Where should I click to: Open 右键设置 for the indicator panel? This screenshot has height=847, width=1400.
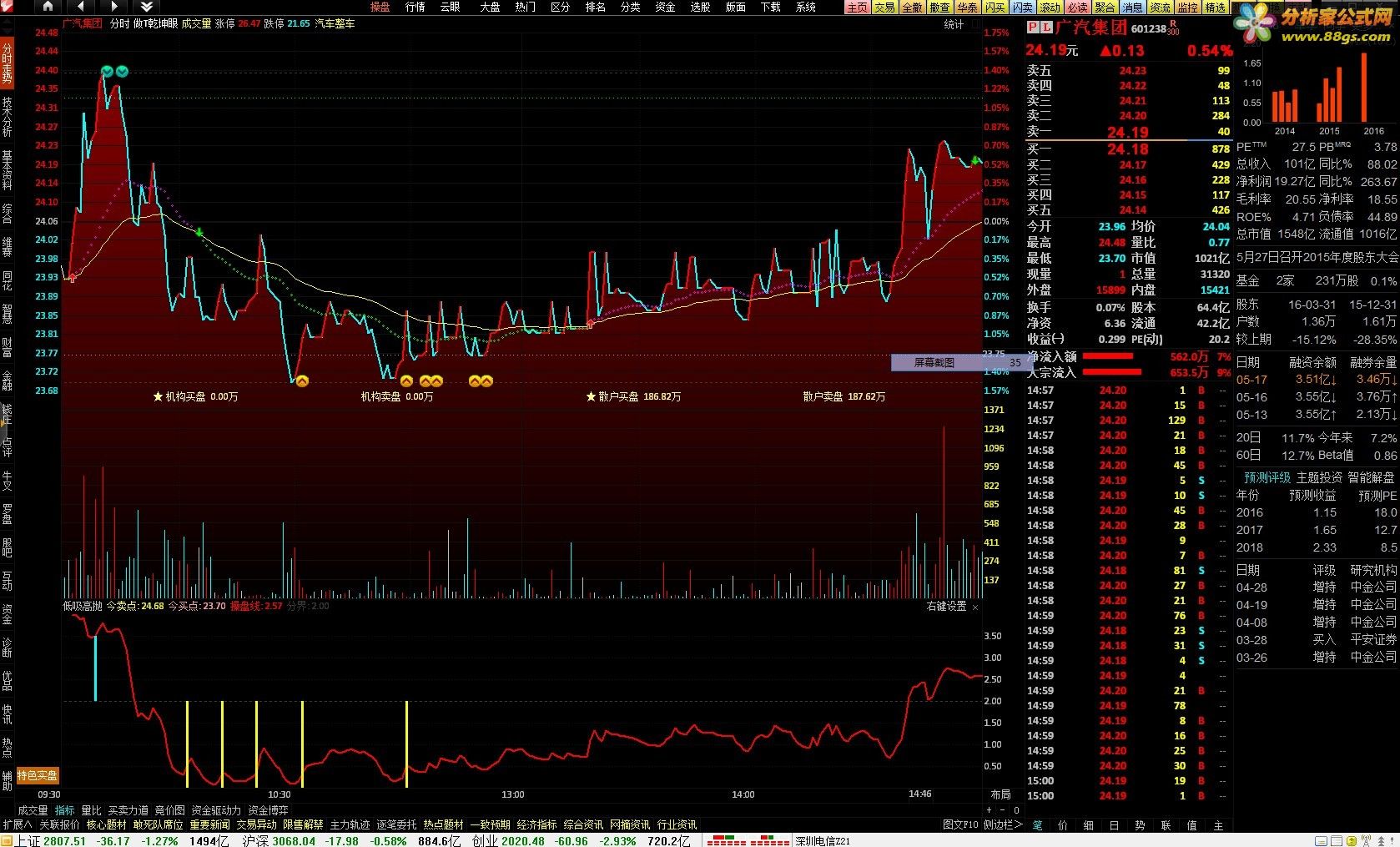pyautogui.click(x=946, y=607)
